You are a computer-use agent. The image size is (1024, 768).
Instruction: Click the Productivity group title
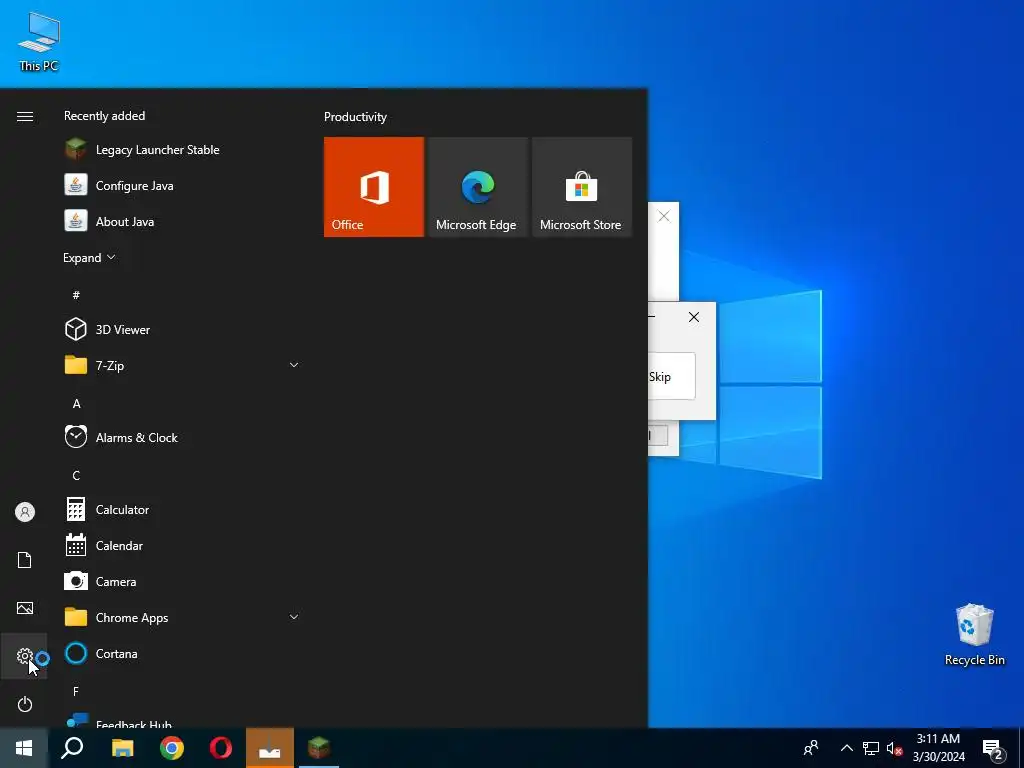click(x=355, y=117)
